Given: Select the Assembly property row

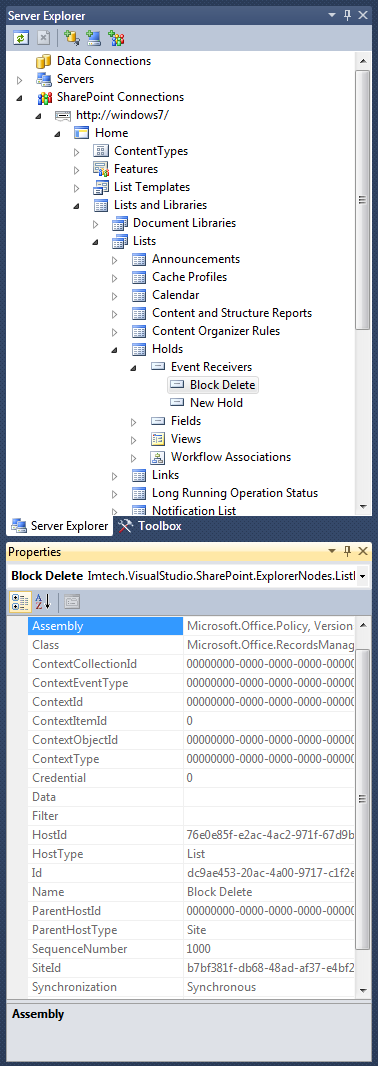Looking at the screenshot, I should tap(191, 626).
